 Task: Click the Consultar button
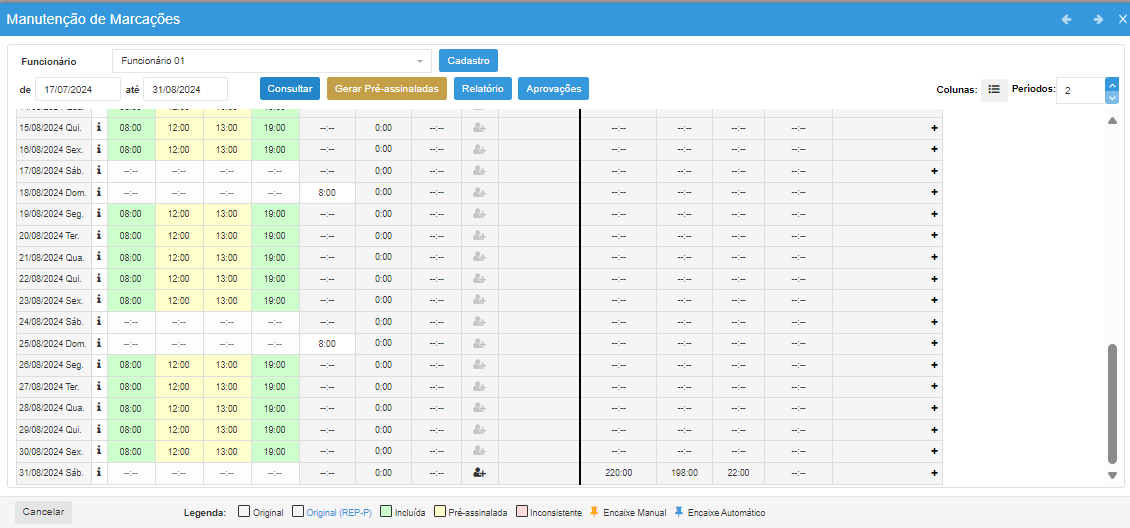pos(290,89)
